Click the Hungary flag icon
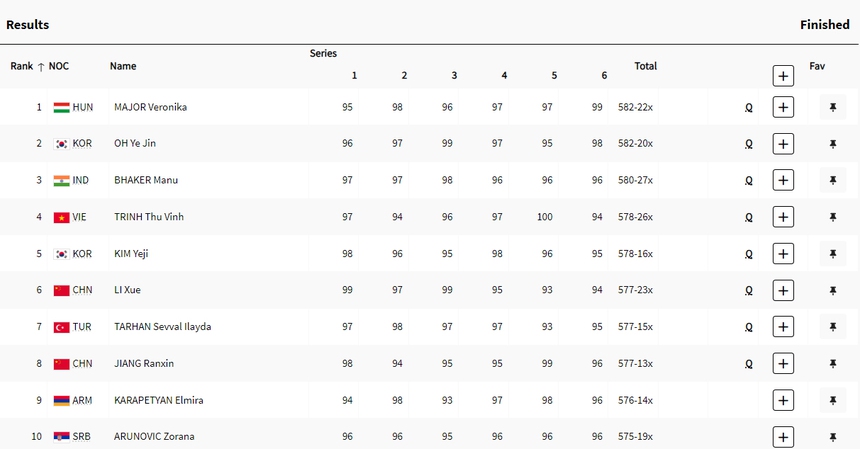The height and width of the screenshot is (449, 860). click(x=61, y=107)
